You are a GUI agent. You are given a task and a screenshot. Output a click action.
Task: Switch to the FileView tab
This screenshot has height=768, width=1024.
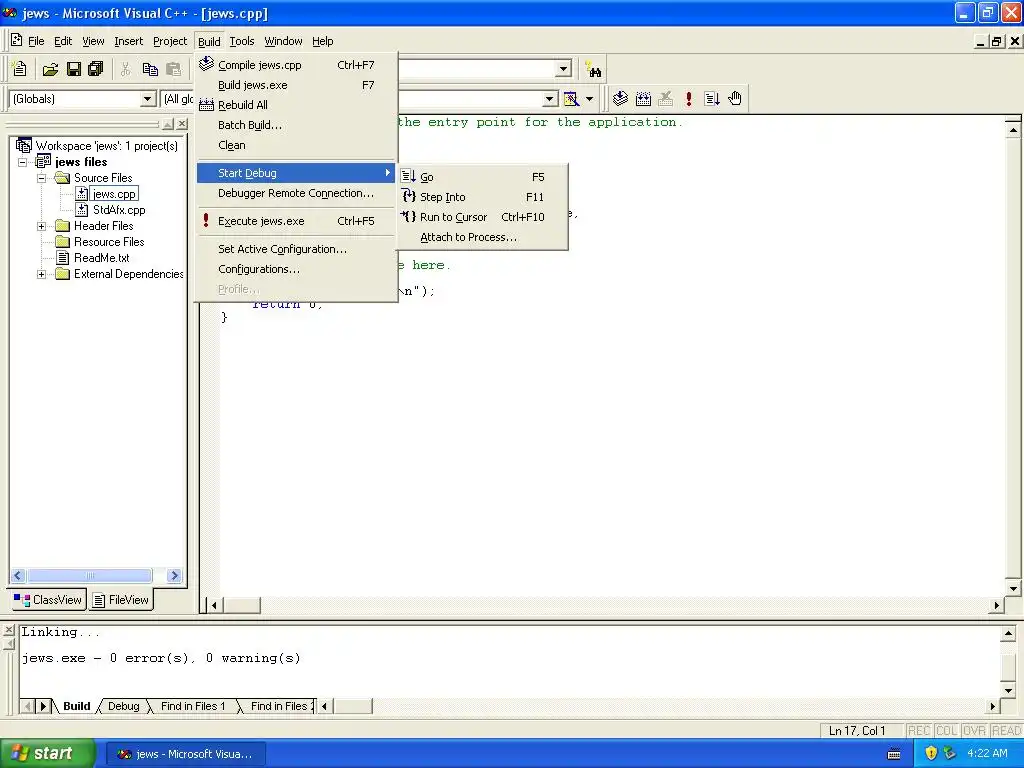tap(121, 600)
